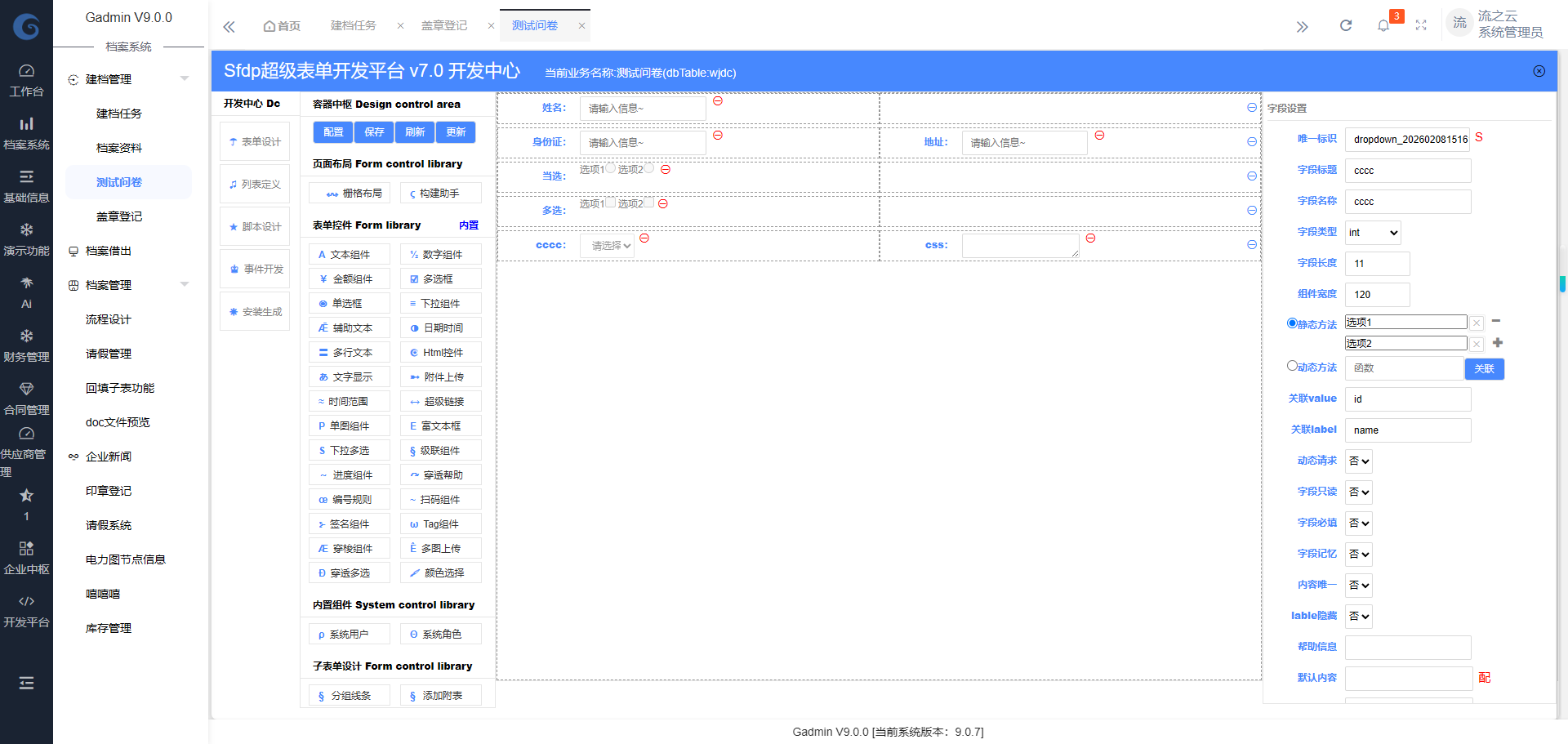Click the 保存 button

(x=374, y=132)
